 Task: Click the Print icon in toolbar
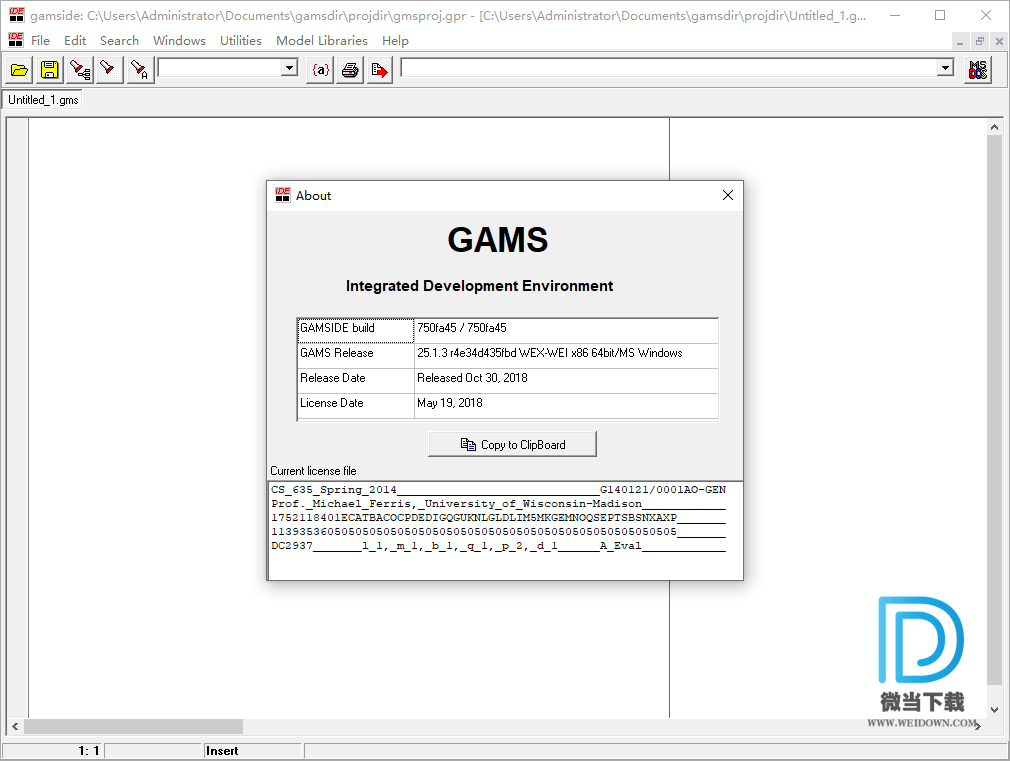[349, 70]
